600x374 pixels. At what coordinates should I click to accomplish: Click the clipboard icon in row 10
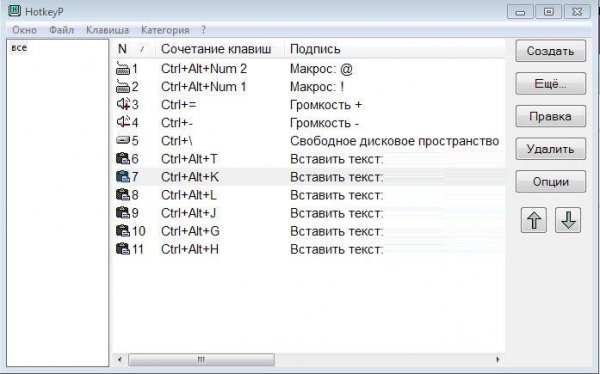coord(123,230)
